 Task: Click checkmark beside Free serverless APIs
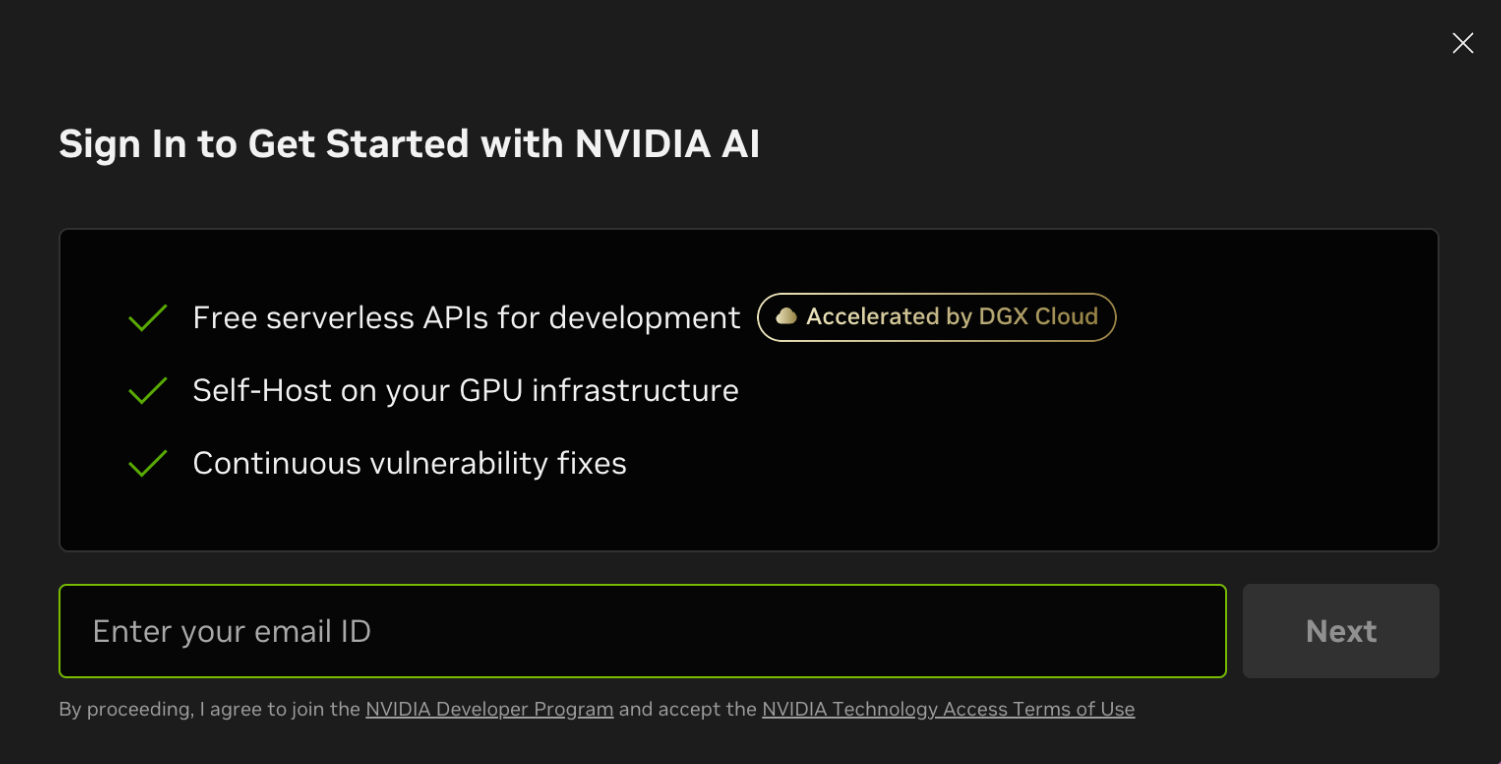click(x=148, y=318)
